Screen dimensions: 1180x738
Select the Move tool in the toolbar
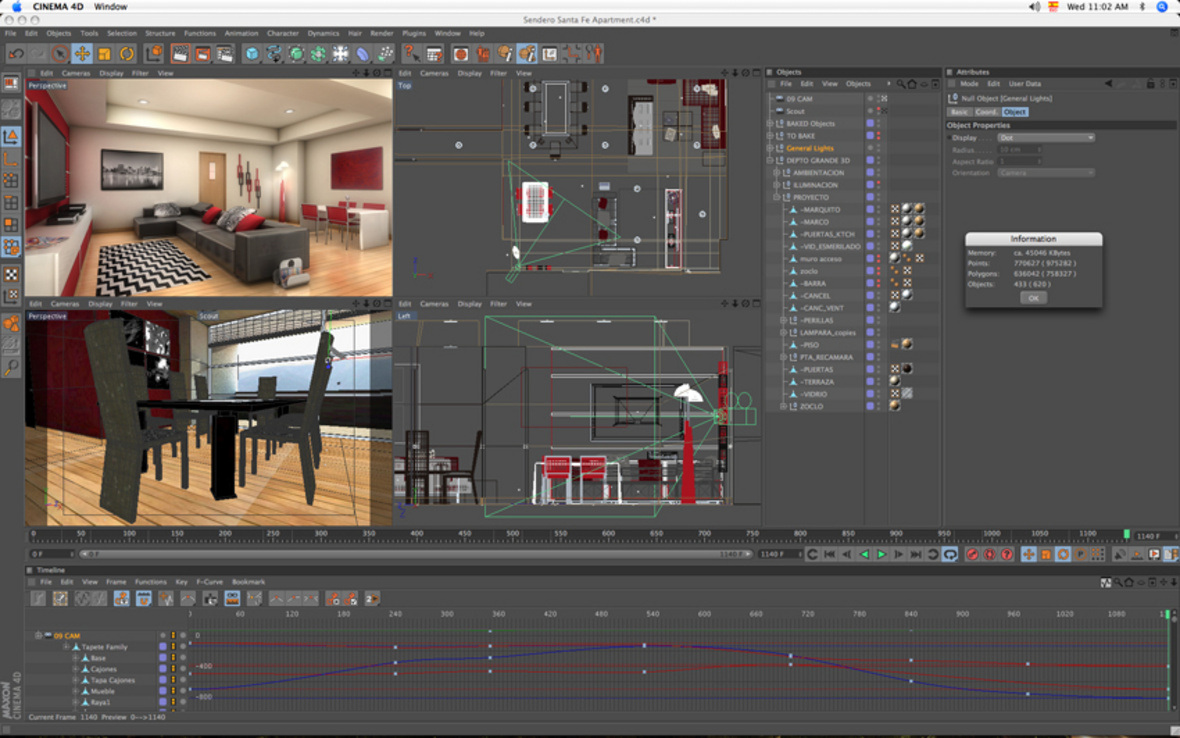point(82,54)
